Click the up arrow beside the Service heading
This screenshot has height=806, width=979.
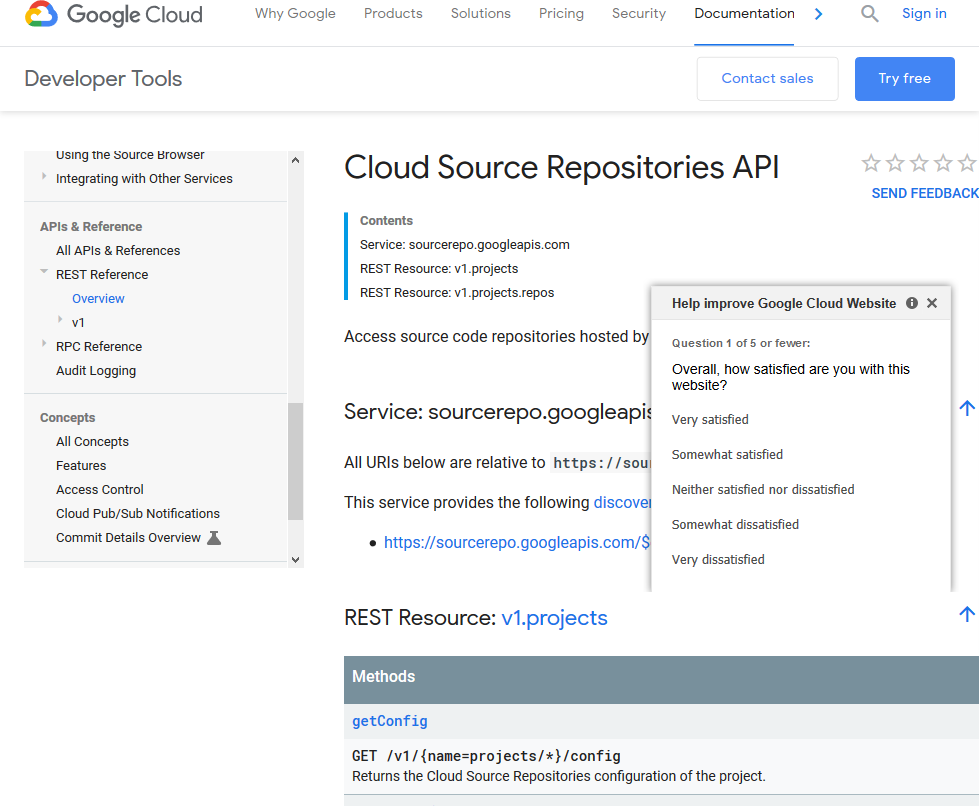(967, 408)
